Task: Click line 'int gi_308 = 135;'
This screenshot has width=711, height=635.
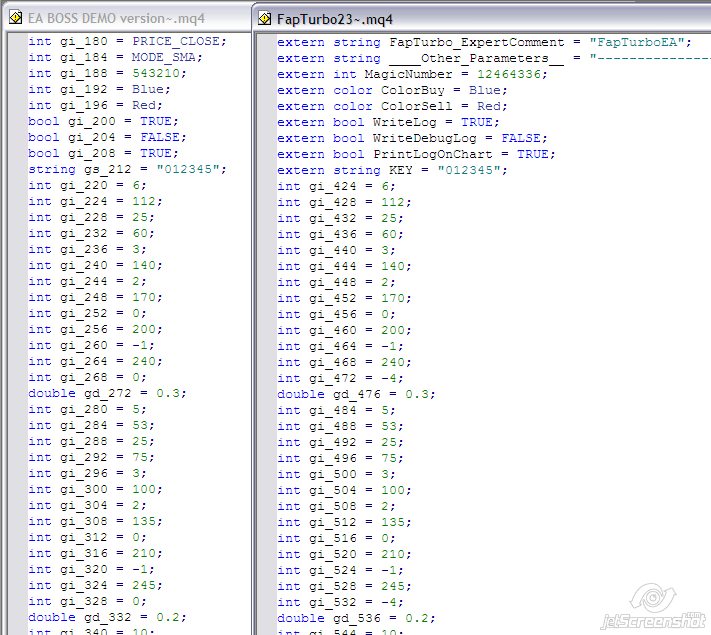Action: click(95, 521)
